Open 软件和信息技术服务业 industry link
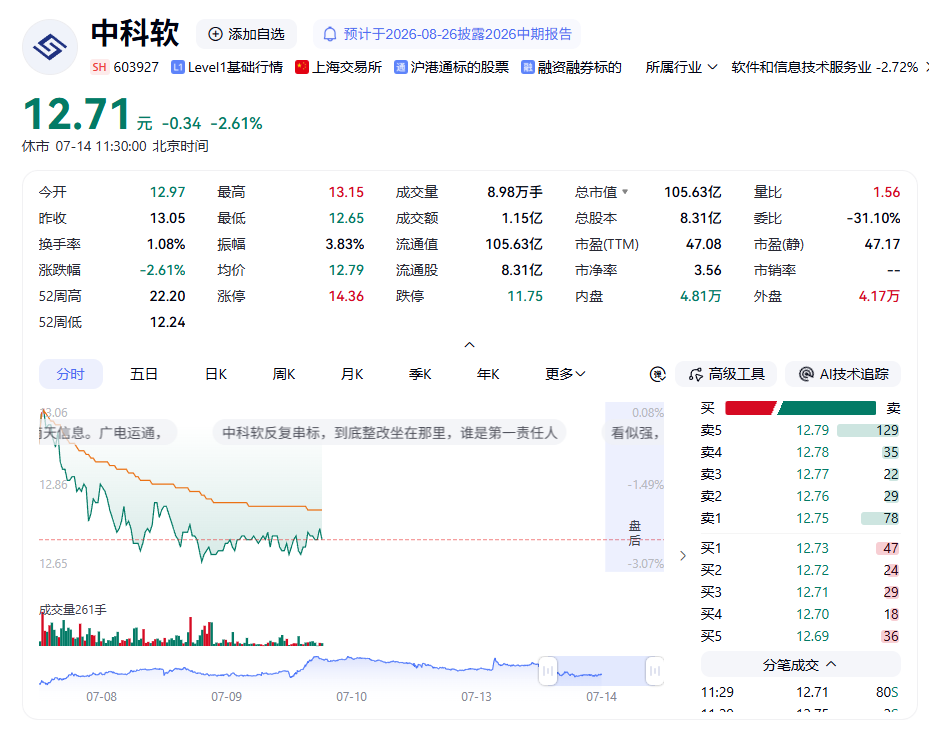Image resolution: width=929 pixels, height=732 pixels. 824,67
